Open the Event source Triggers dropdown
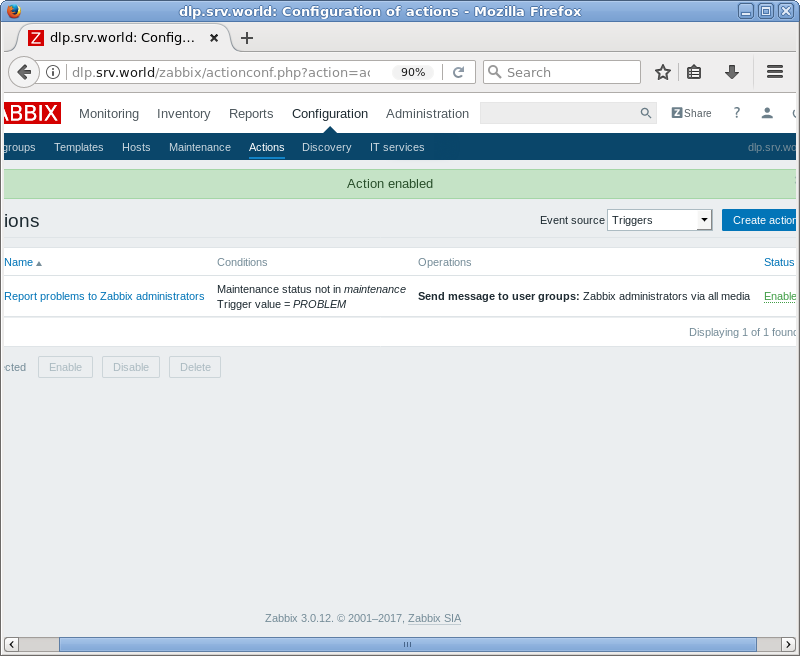800x656 pixels. pos(659,220)
